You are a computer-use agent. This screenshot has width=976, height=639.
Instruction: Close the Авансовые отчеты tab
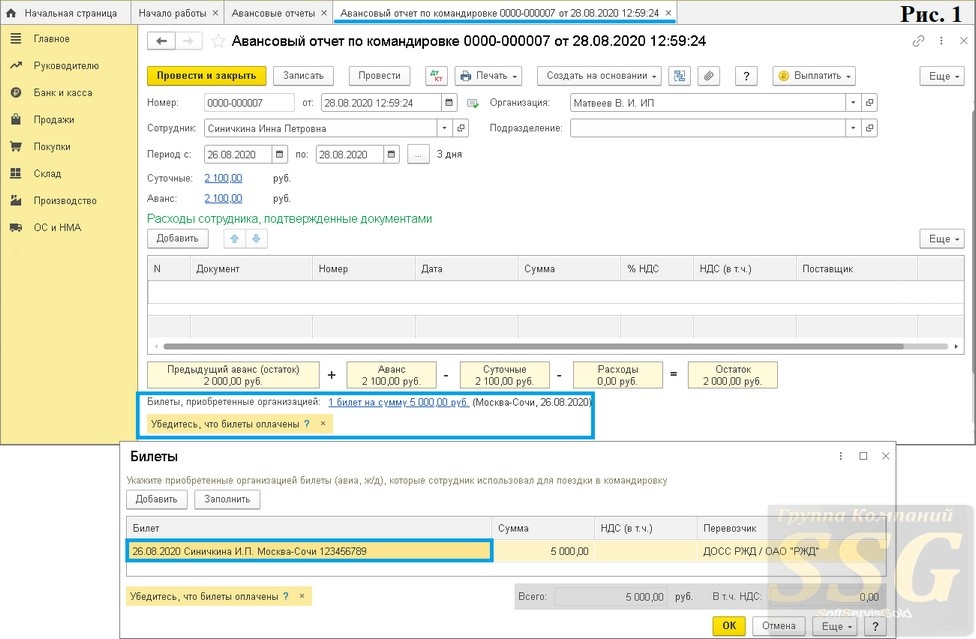(324, 13)
